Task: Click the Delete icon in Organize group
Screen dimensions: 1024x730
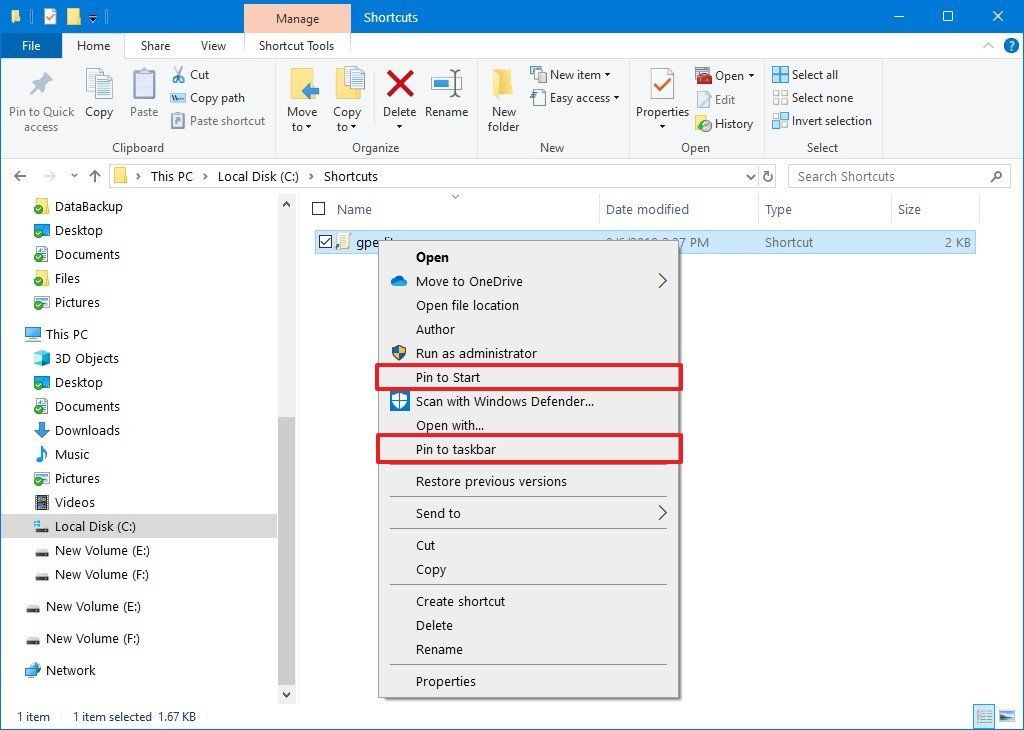Action: [399, 93]
